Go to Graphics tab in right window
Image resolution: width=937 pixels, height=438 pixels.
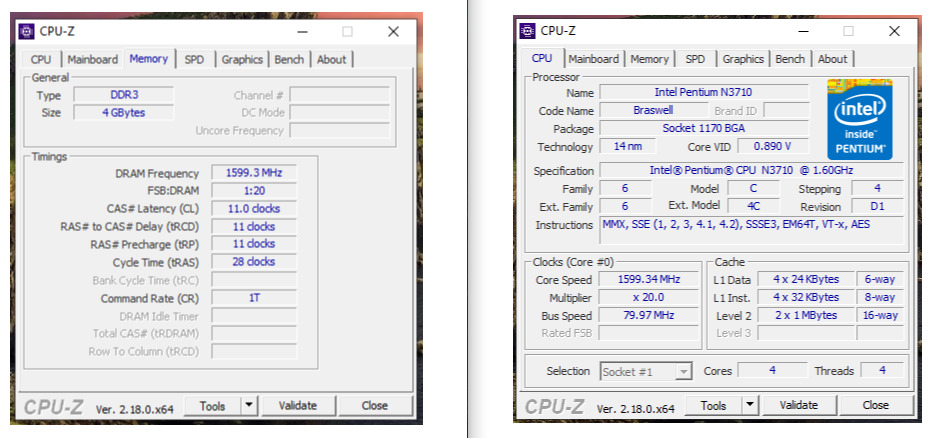[x=743, y=59]
